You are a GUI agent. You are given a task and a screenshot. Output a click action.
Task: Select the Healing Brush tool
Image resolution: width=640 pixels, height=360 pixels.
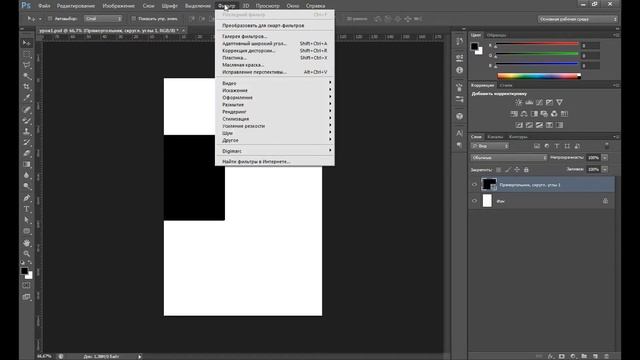(27, 109)
